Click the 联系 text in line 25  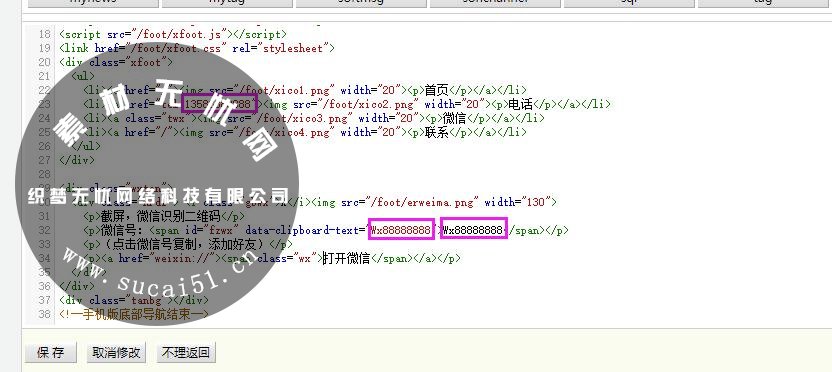click(x=437, y=132)
